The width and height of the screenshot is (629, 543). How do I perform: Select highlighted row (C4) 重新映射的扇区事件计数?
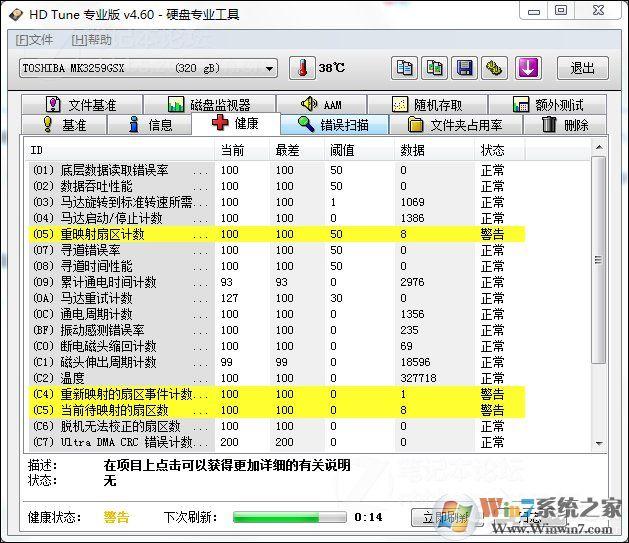pos(276,394)
